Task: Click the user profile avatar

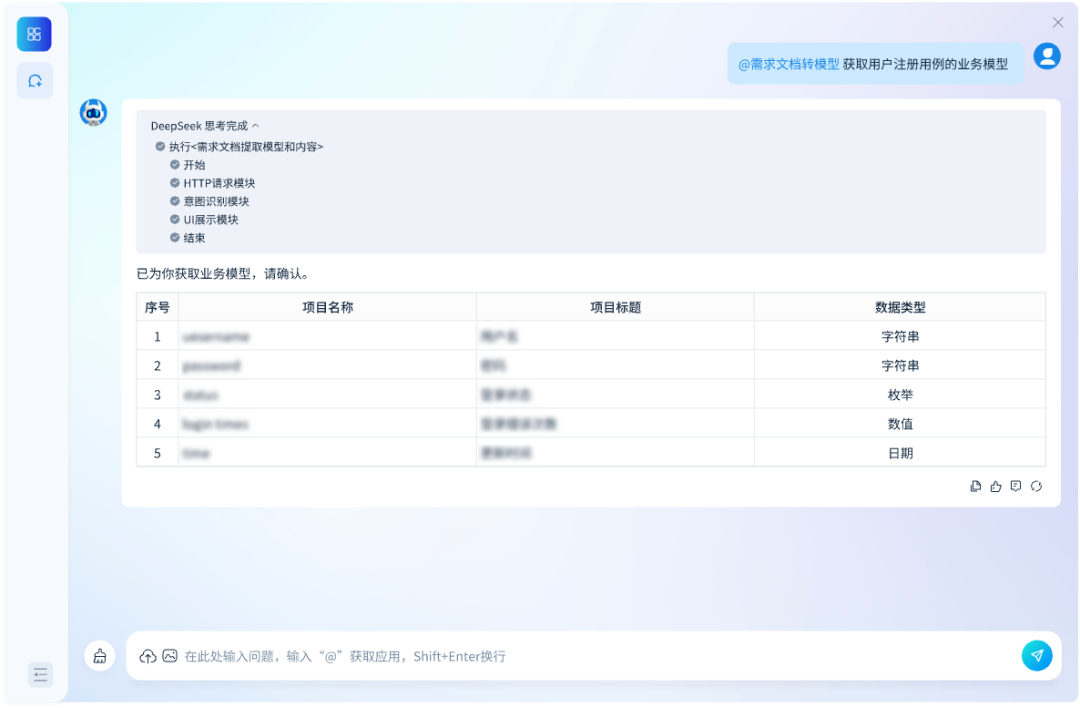Action: pos(1046,56)
